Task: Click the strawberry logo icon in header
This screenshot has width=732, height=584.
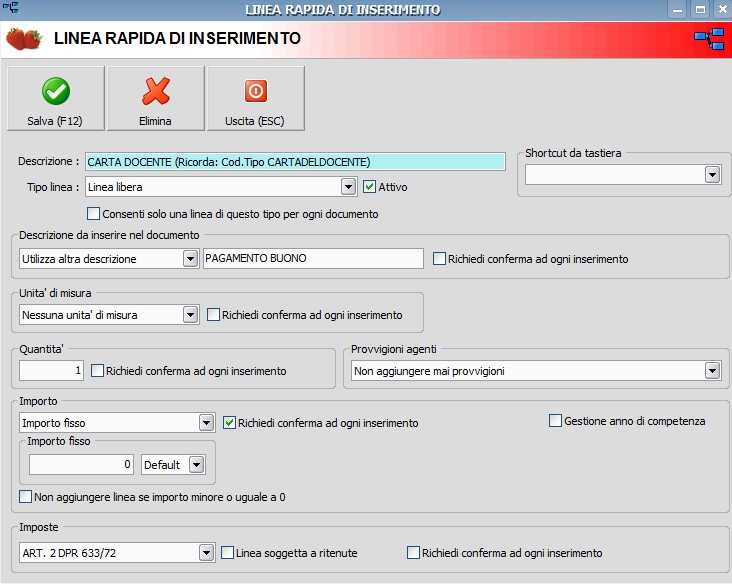Action: coord(24,38)
